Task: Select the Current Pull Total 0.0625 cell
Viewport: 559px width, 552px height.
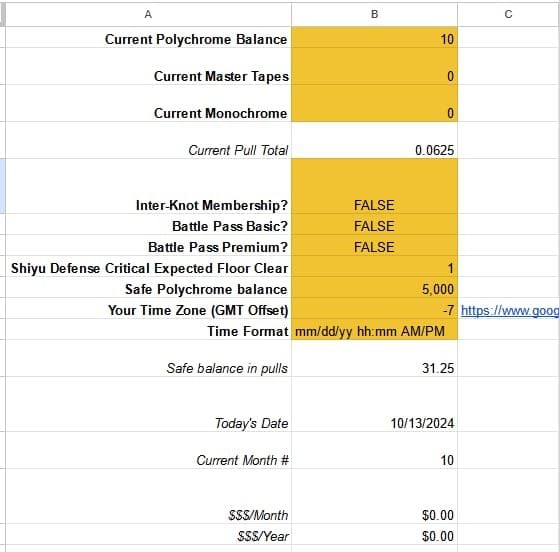Action: coord(374,140)
